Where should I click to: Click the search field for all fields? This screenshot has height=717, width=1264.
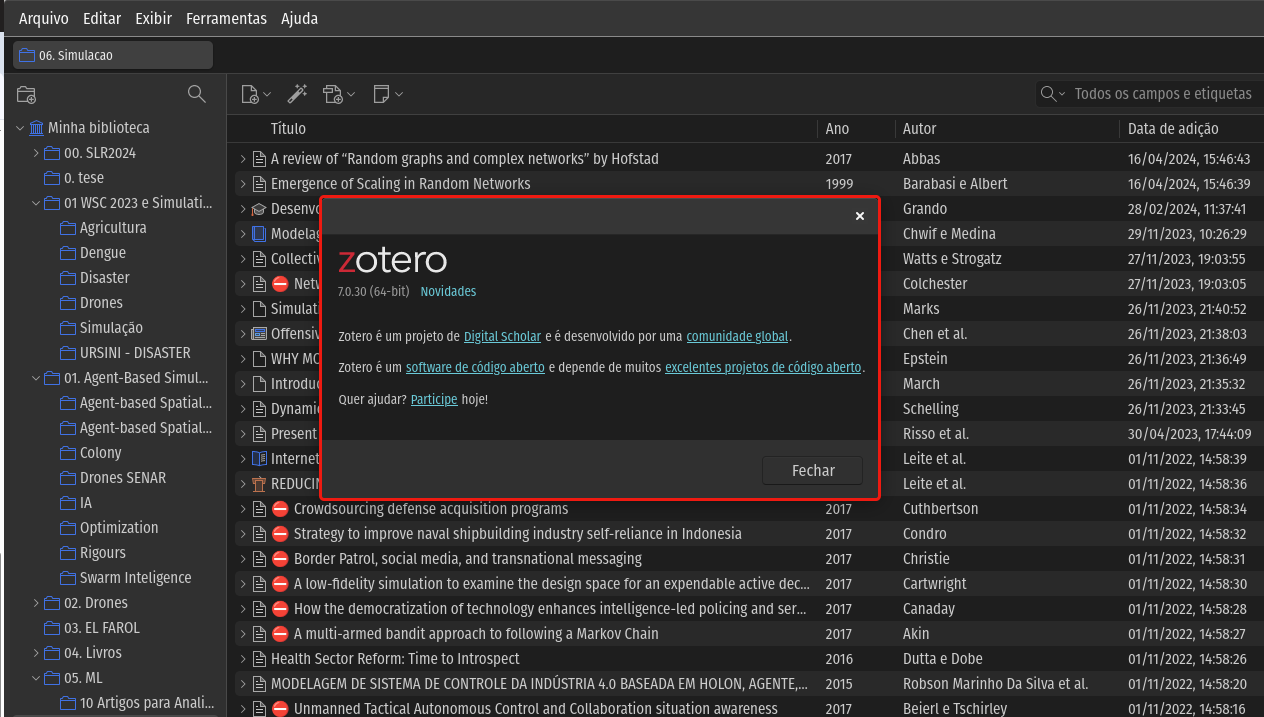[x=1162, y=94]
